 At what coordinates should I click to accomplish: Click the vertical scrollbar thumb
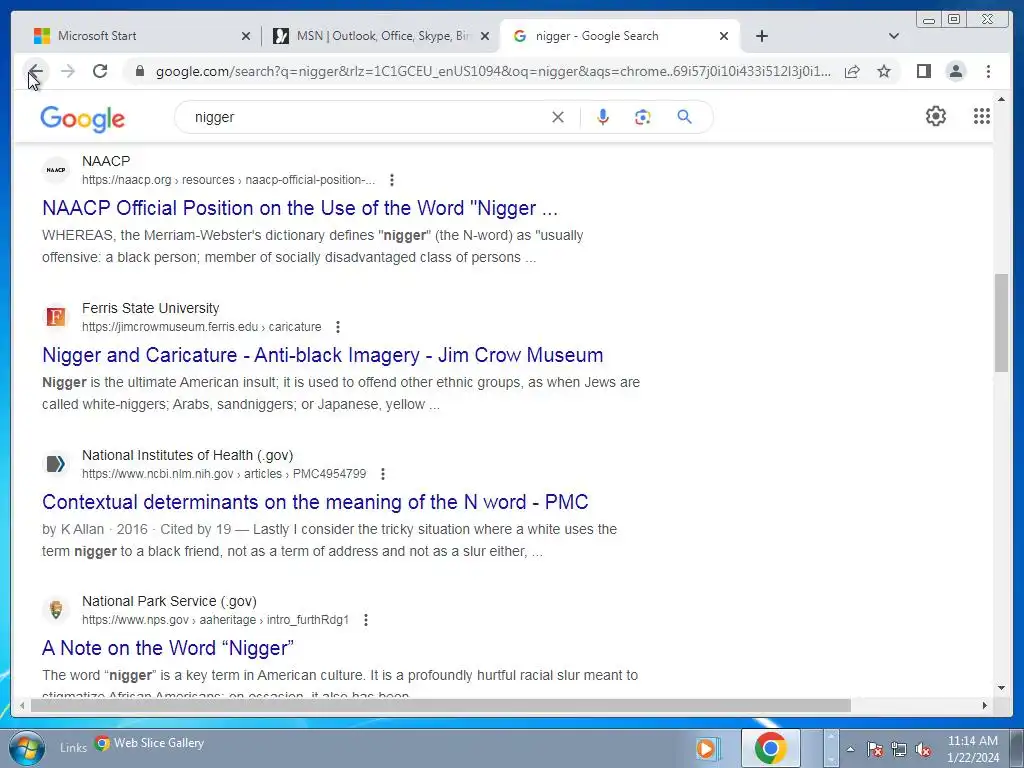point(1001,323)
